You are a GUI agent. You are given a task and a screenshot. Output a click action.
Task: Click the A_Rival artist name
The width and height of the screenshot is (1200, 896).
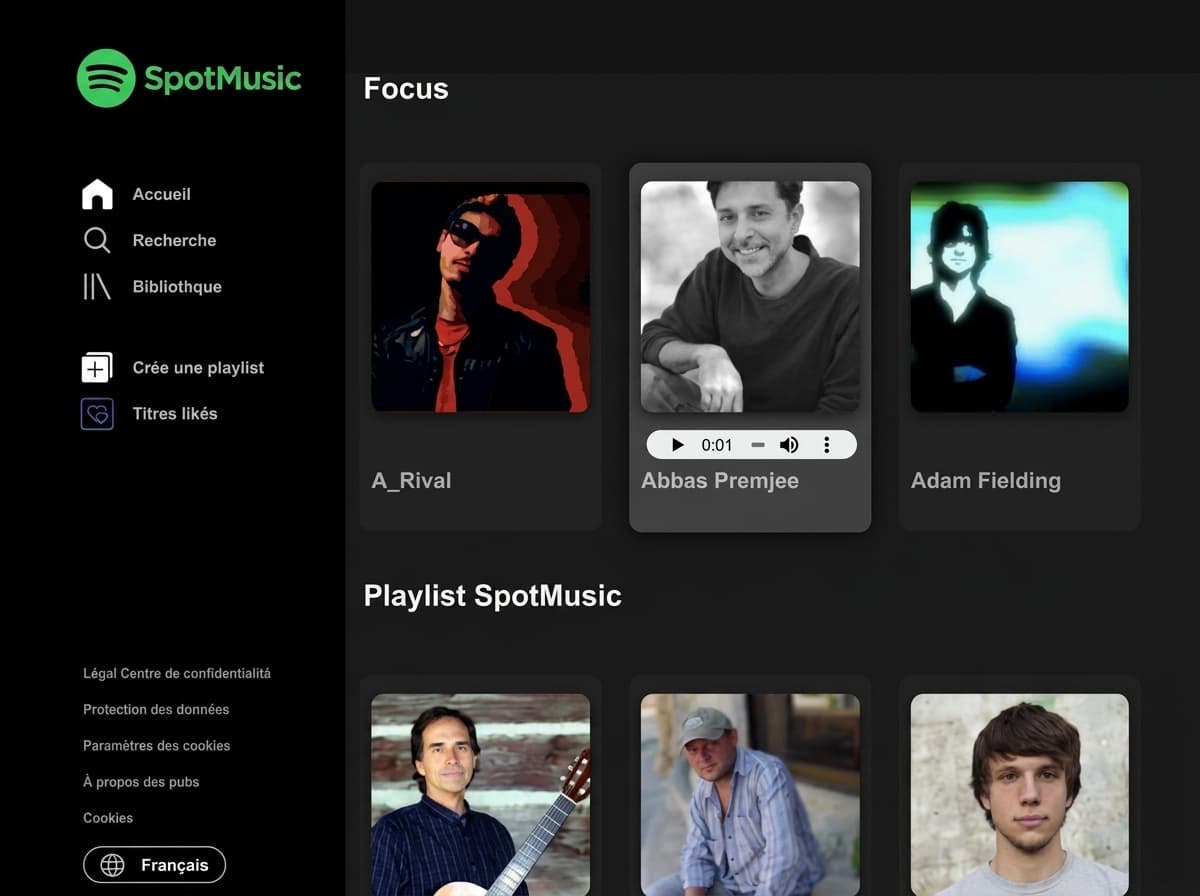pyautogui.click(x=412, y=481)
